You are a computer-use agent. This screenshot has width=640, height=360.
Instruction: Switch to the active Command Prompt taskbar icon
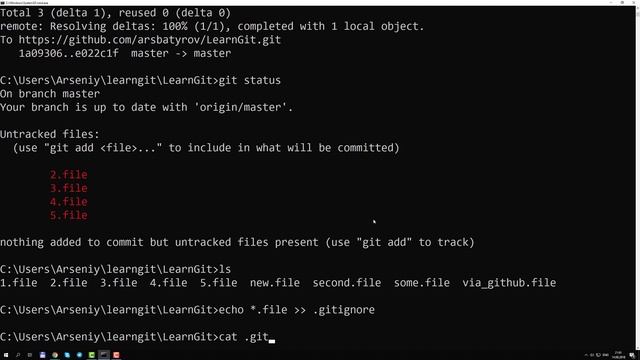[x=104, y=355]
